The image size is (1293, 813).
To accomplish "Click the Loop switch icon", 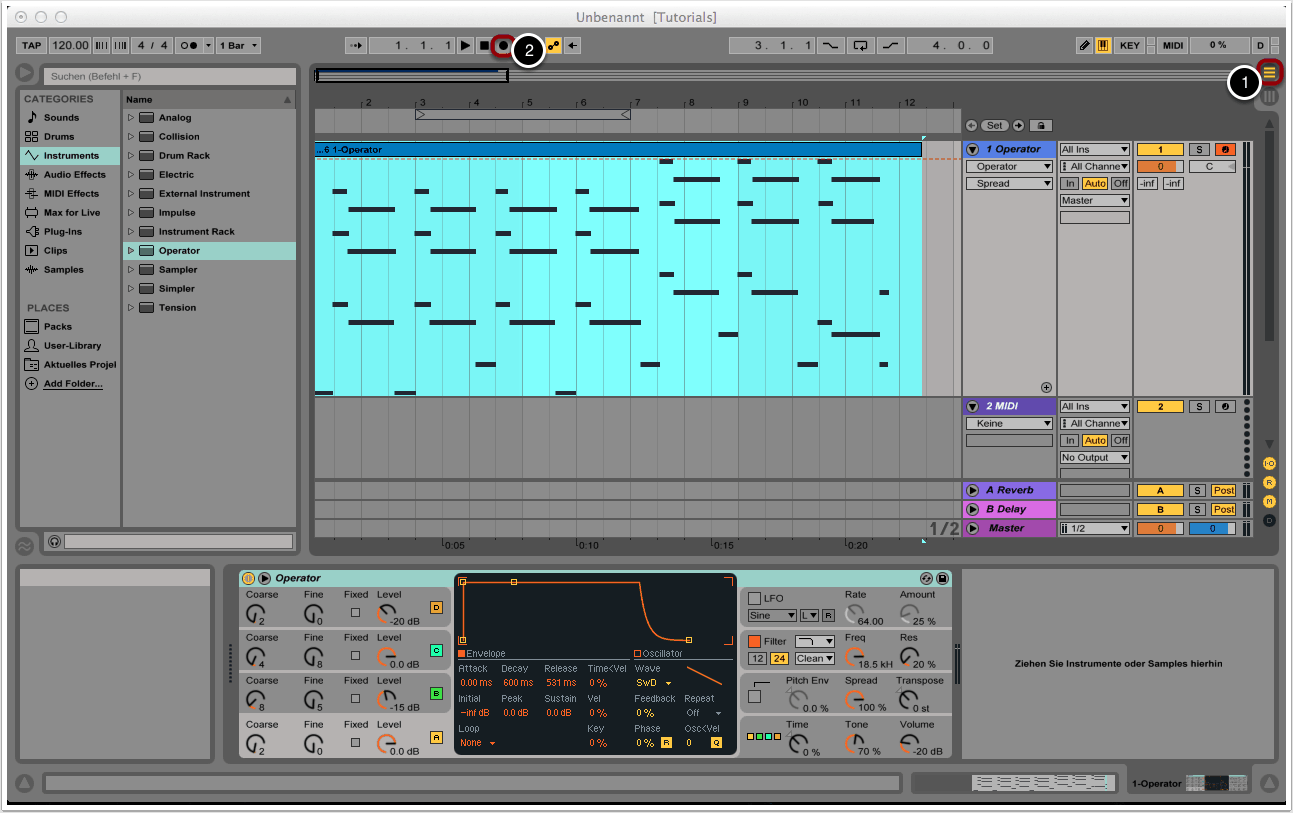I will tap(860, 46).
